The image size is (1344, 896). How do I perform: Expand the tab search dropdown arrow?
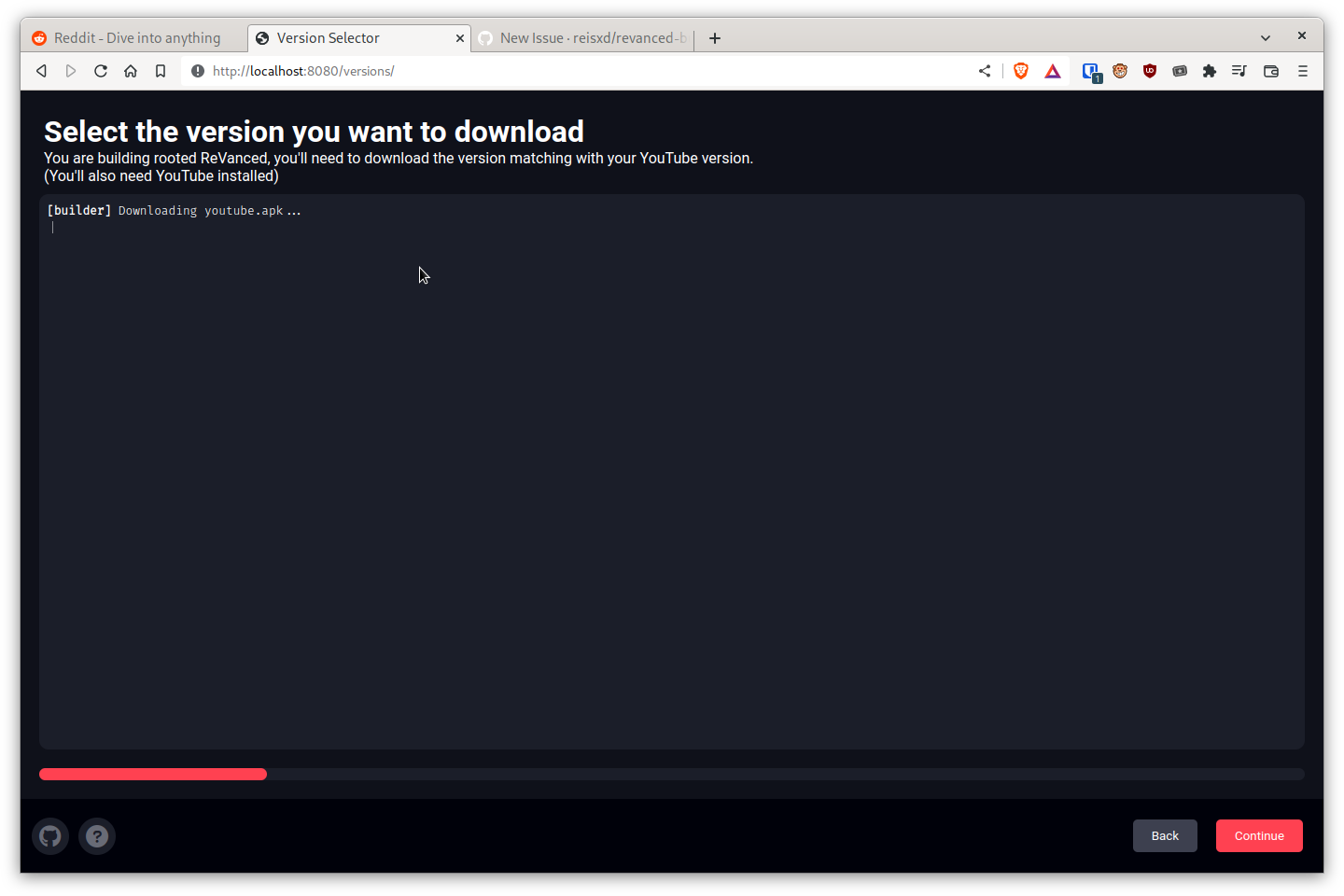pos(1266,38)
